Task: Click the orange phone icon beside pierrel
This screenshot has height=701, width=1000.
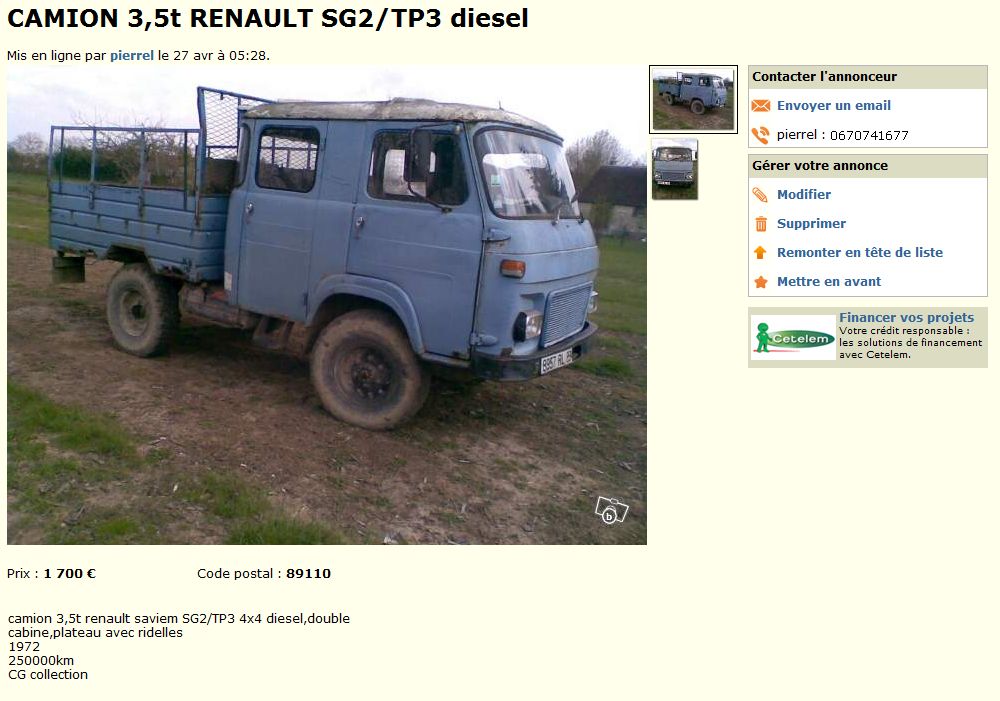Action: [760, 135]
